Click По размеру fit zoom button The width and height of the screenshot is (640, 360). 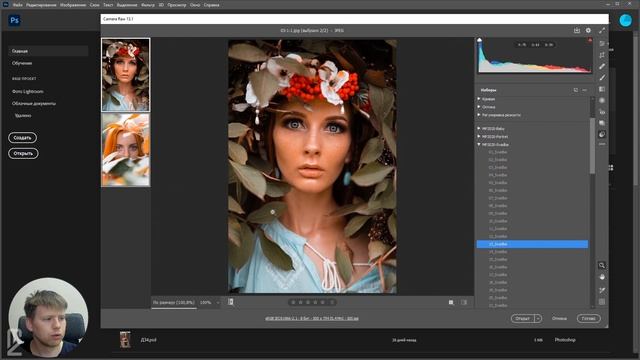pos(174,302)
